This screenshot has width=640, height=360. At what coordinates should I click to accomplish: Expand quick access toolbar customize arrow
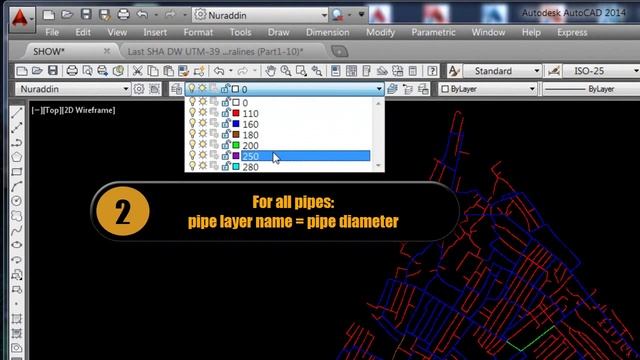pyautogui.click(x=361, y=15)
